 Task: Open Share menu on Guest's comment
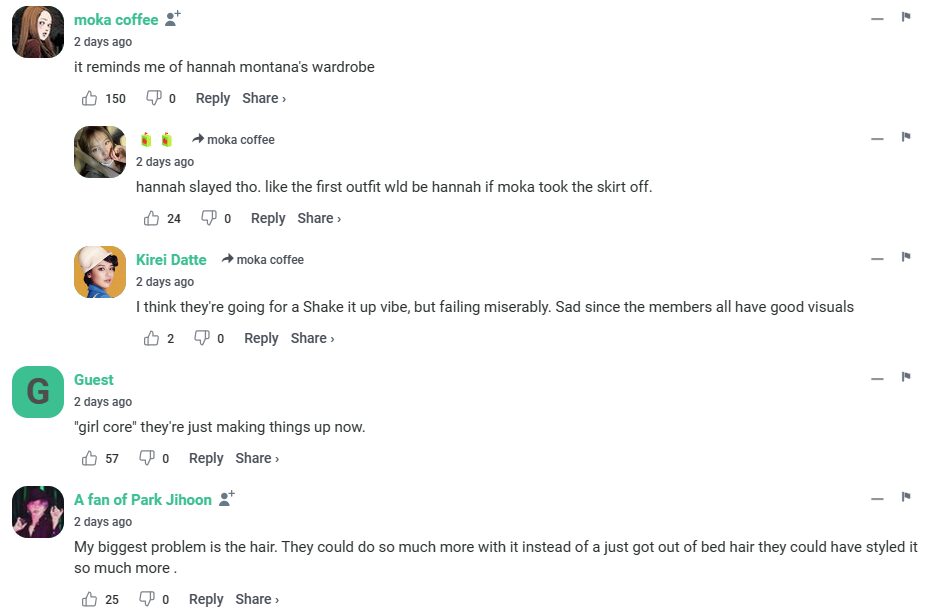[257, 458]
